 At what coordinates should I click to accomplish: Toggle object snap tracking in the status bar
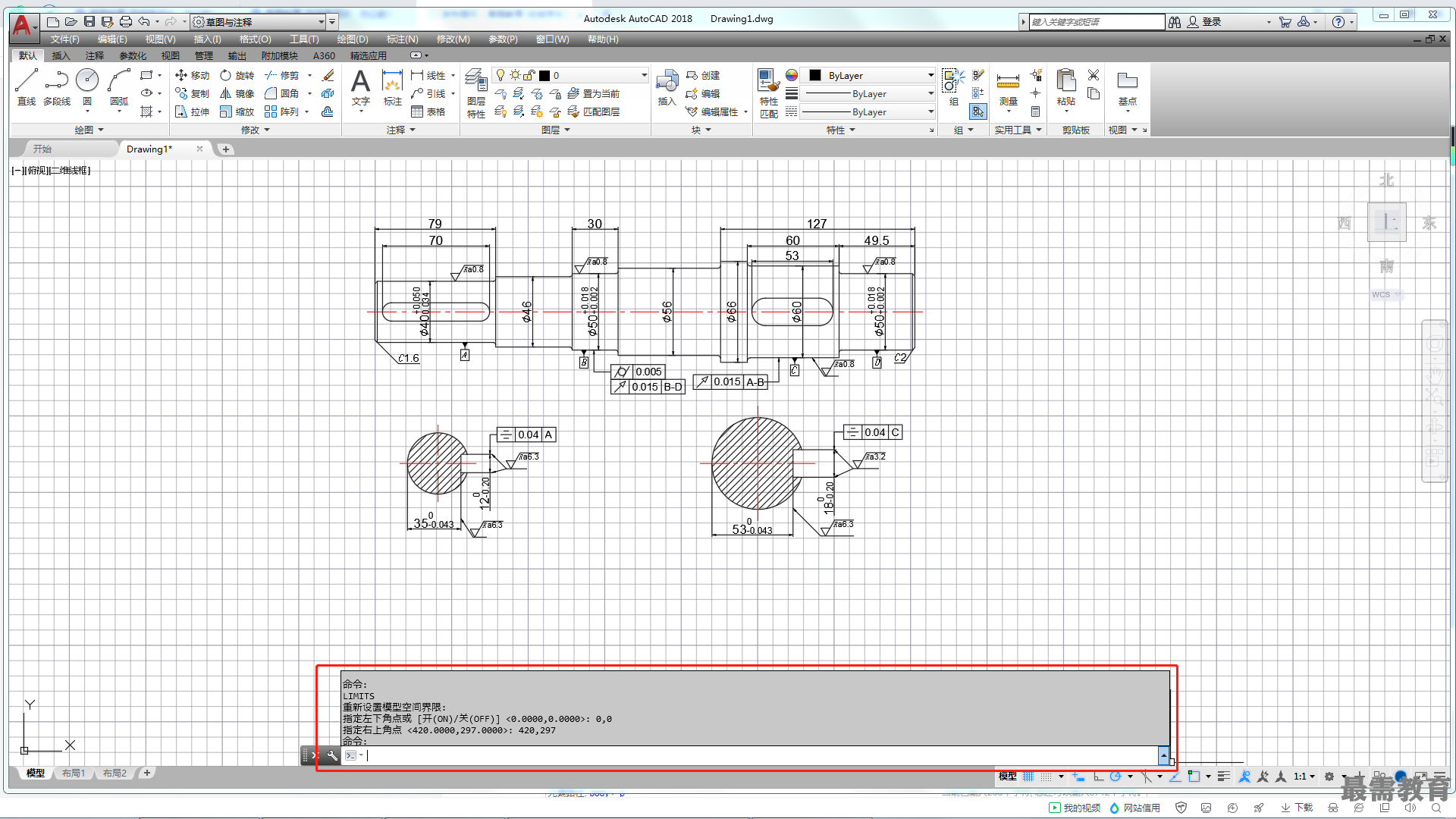pos(1175,777)
